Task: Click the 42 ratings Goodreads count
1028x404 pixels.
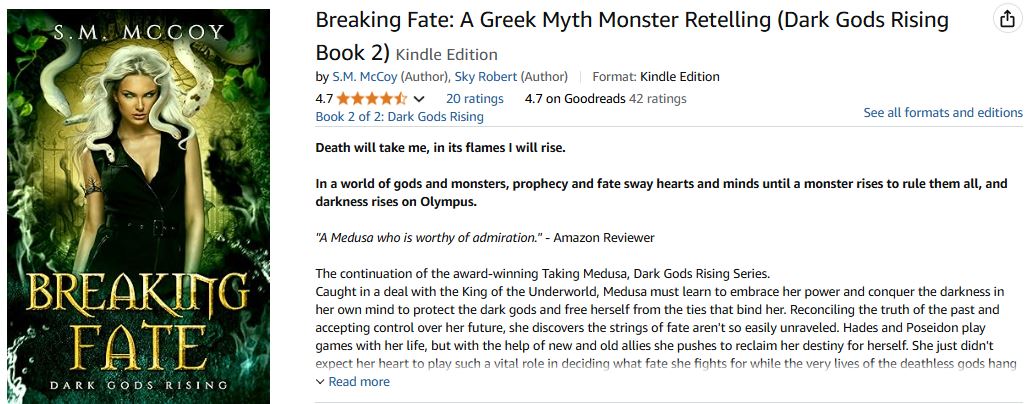Action: point(658,99)
